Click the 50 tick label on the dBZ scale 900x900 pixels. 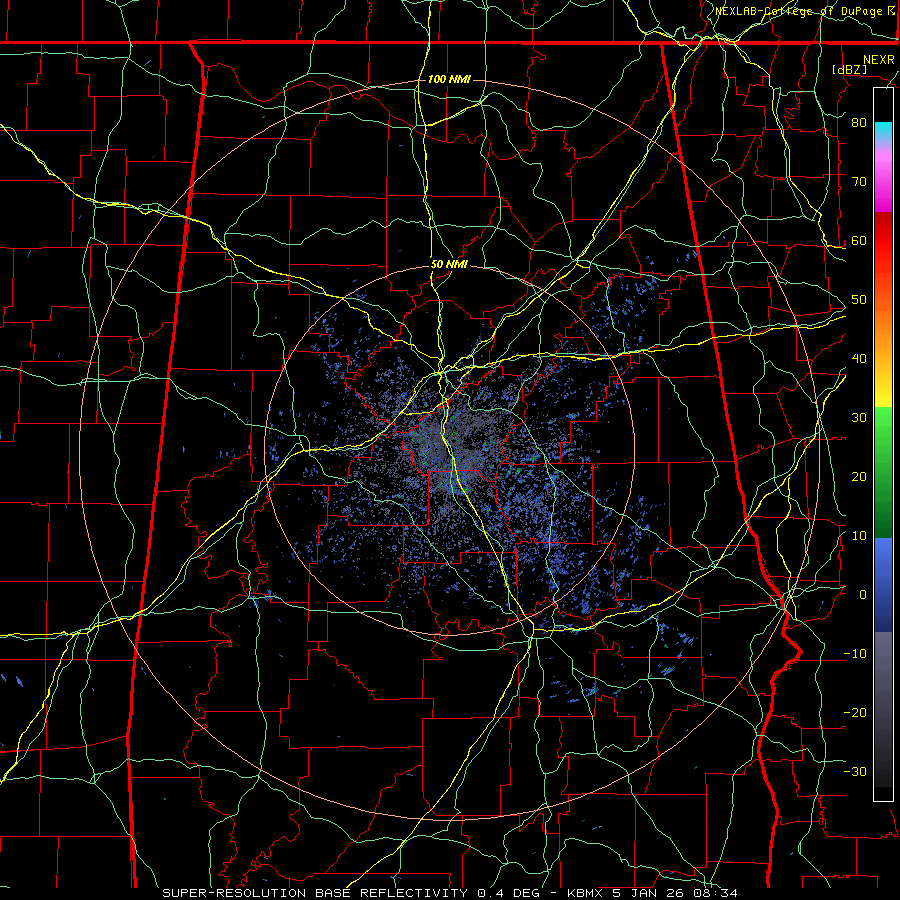859,300
